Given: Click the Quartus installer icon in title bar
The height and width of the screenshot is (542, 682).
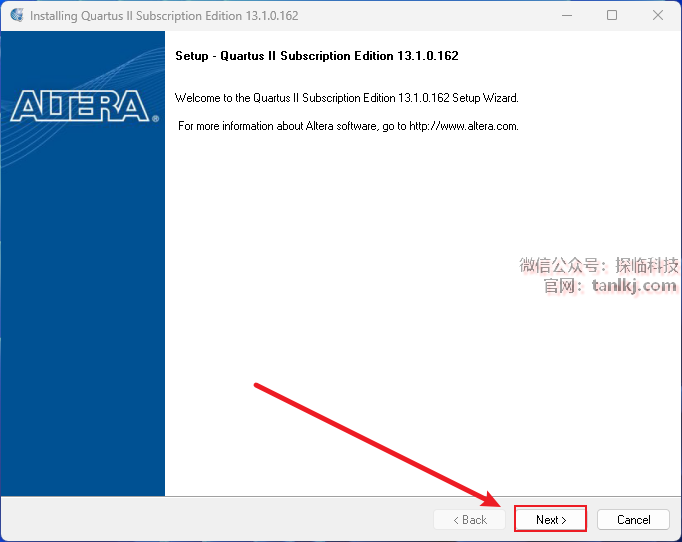Looking at the screenshot, I should [17, 15].
